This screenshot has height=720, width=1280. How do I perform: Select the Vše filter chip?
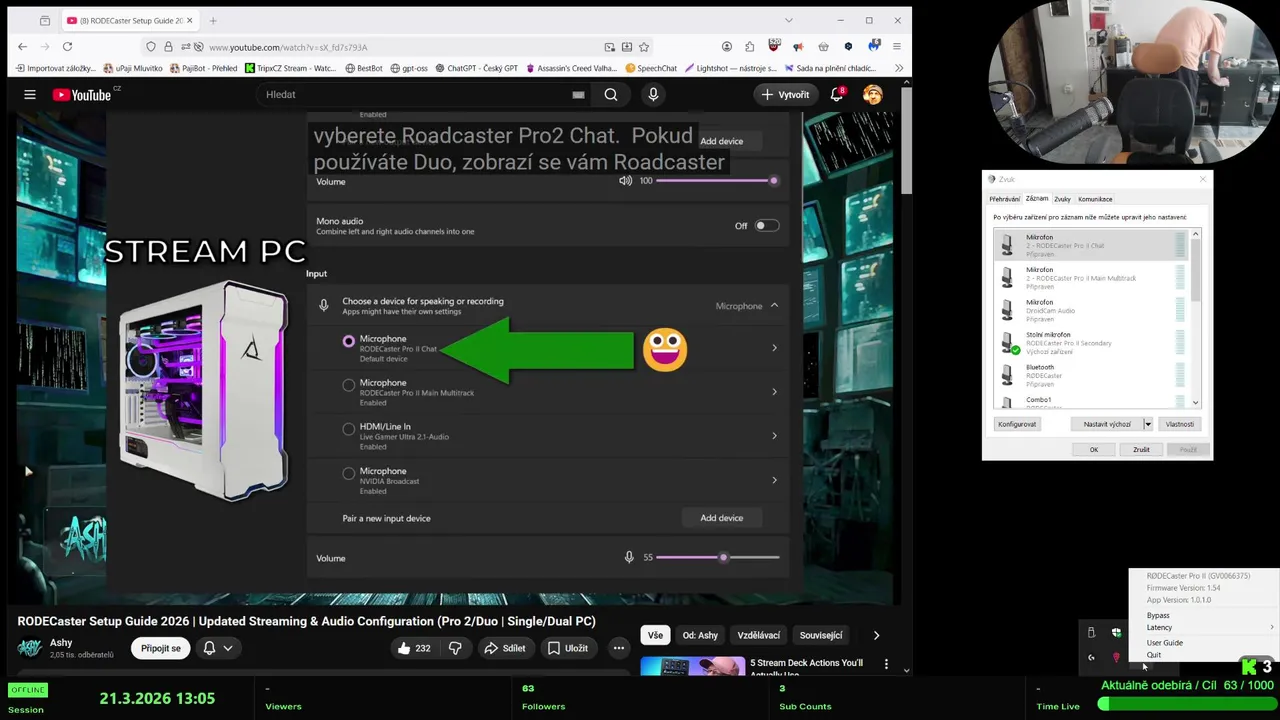655,635
